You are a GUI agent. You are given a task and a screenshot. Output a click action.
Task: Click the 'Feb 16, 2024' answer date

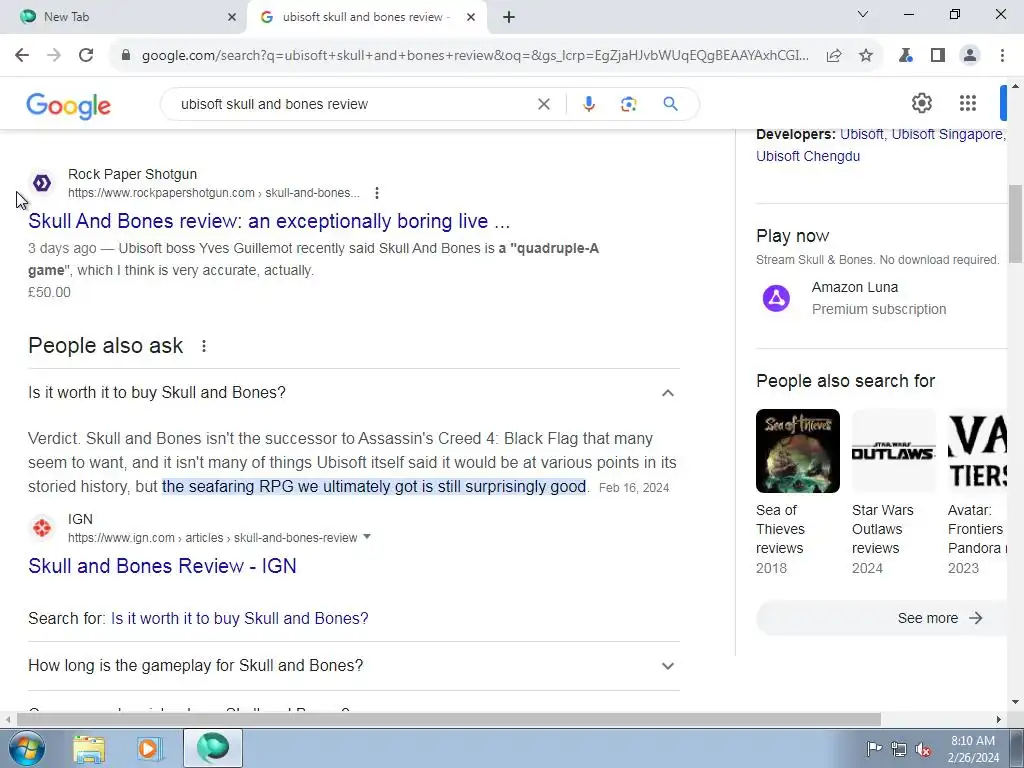pos(633,488)
